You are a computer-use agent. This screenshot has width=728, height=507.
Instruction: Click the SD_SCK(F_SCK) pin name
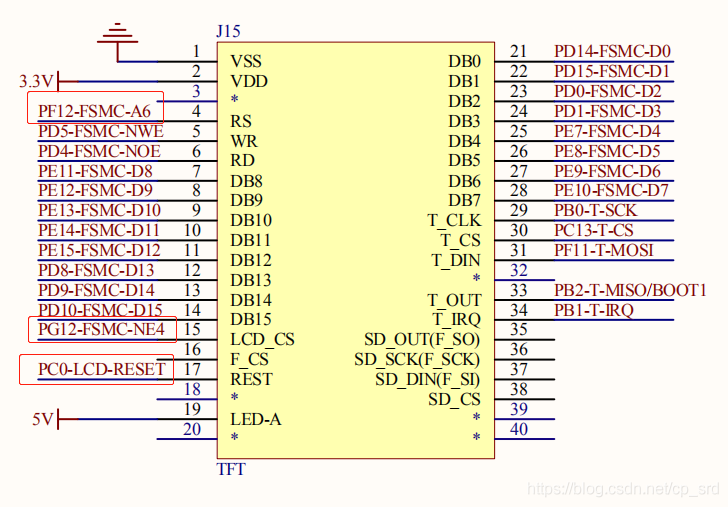pyautogui.click(x=417, y=360)
